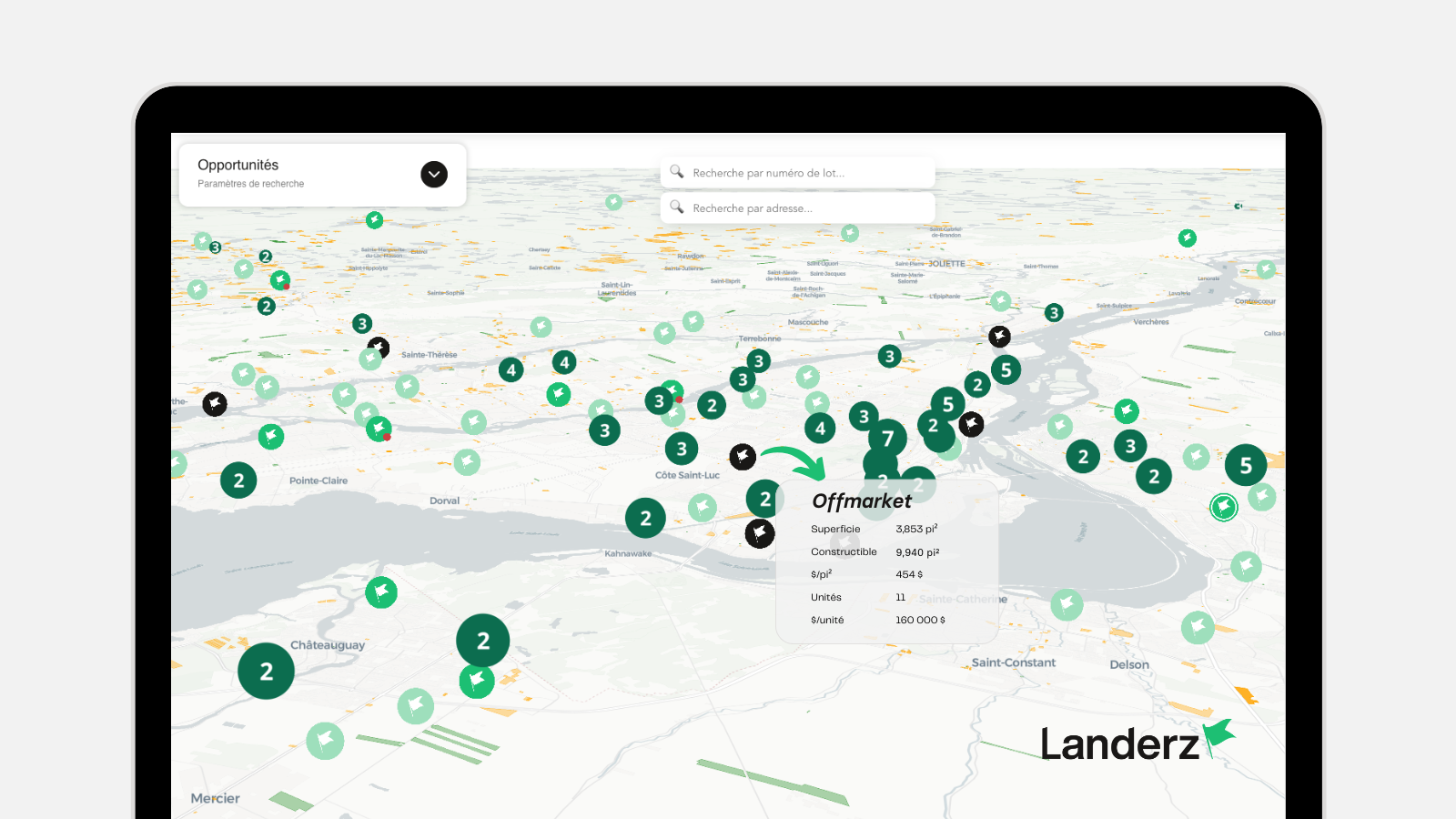1456x819 pixels.
Task: Click the 9,940 pi² value
Action: point(917,551)
